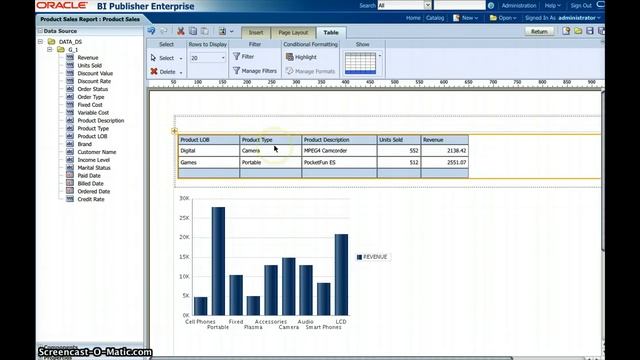The image size is (640, 360).
Task: Click the tallest Portable chart bar
Action: 218,261
